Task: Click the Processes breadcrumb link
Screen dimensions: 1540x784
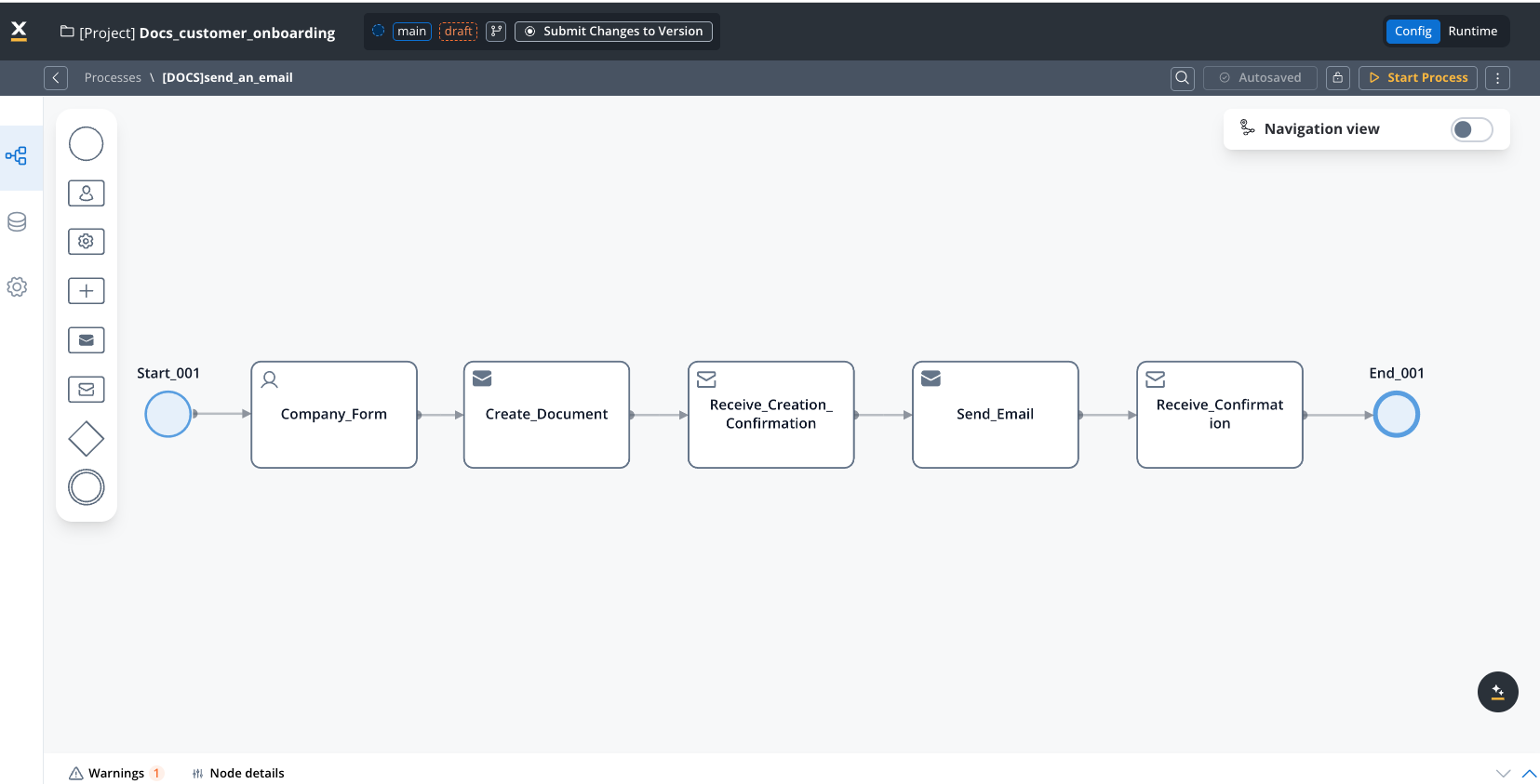Action: pos(113,78)
